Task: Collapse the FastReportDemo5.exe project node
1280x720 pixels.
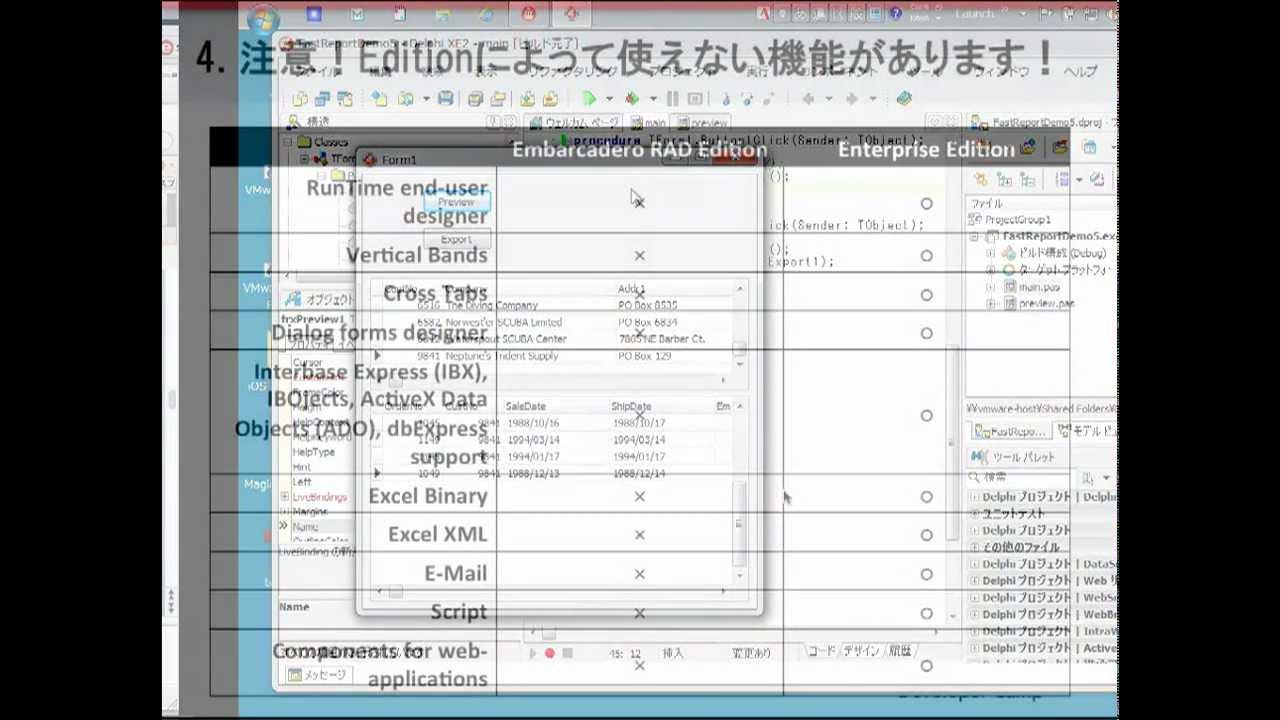Action: coord(975,236)
